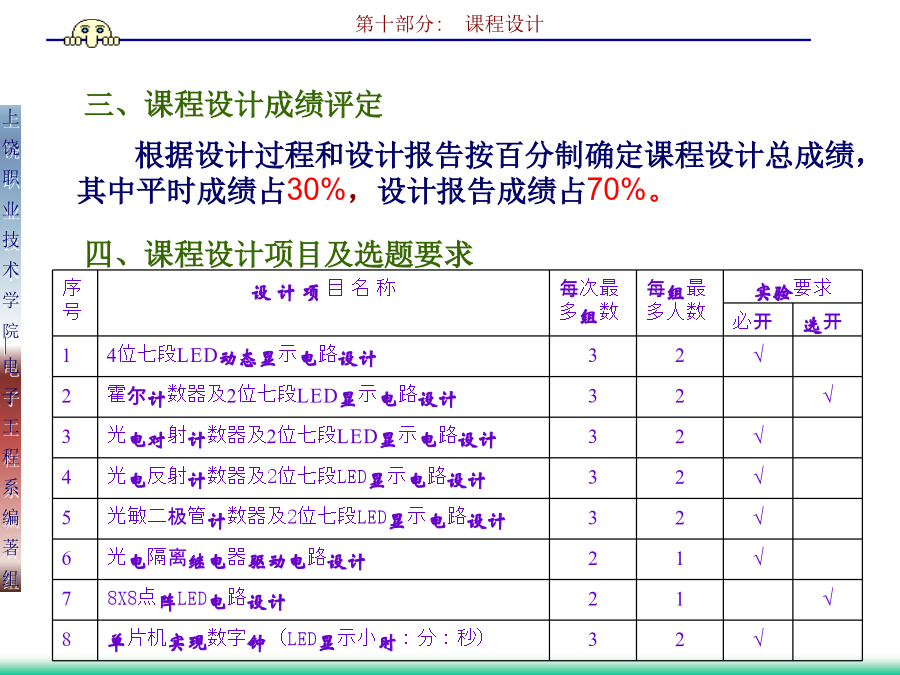This screenshot has width=900, height=675.
Task: Select the row 光敏二极管计数器 project name
Action: (306, 518)
